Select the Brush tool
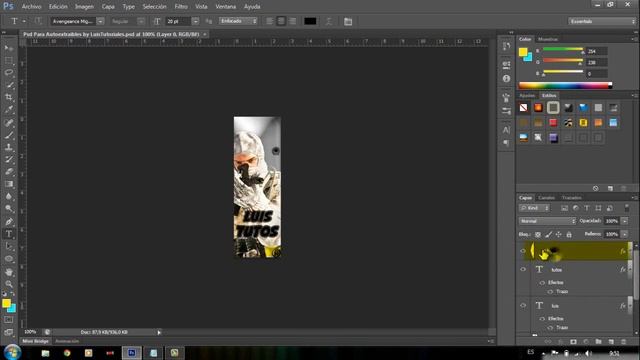The image size is (640, 360). coord(9,135)
